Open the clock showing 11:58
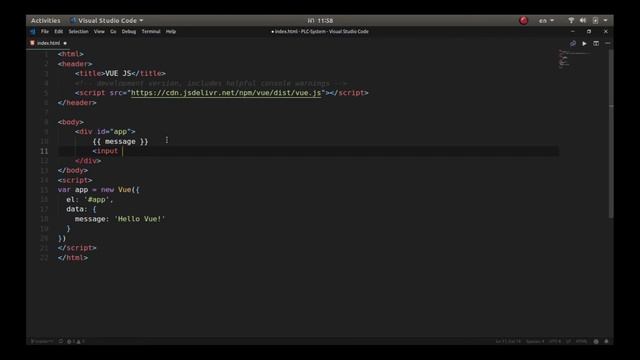The height and width of the screenshot is (360, 640). click(320, 20)
